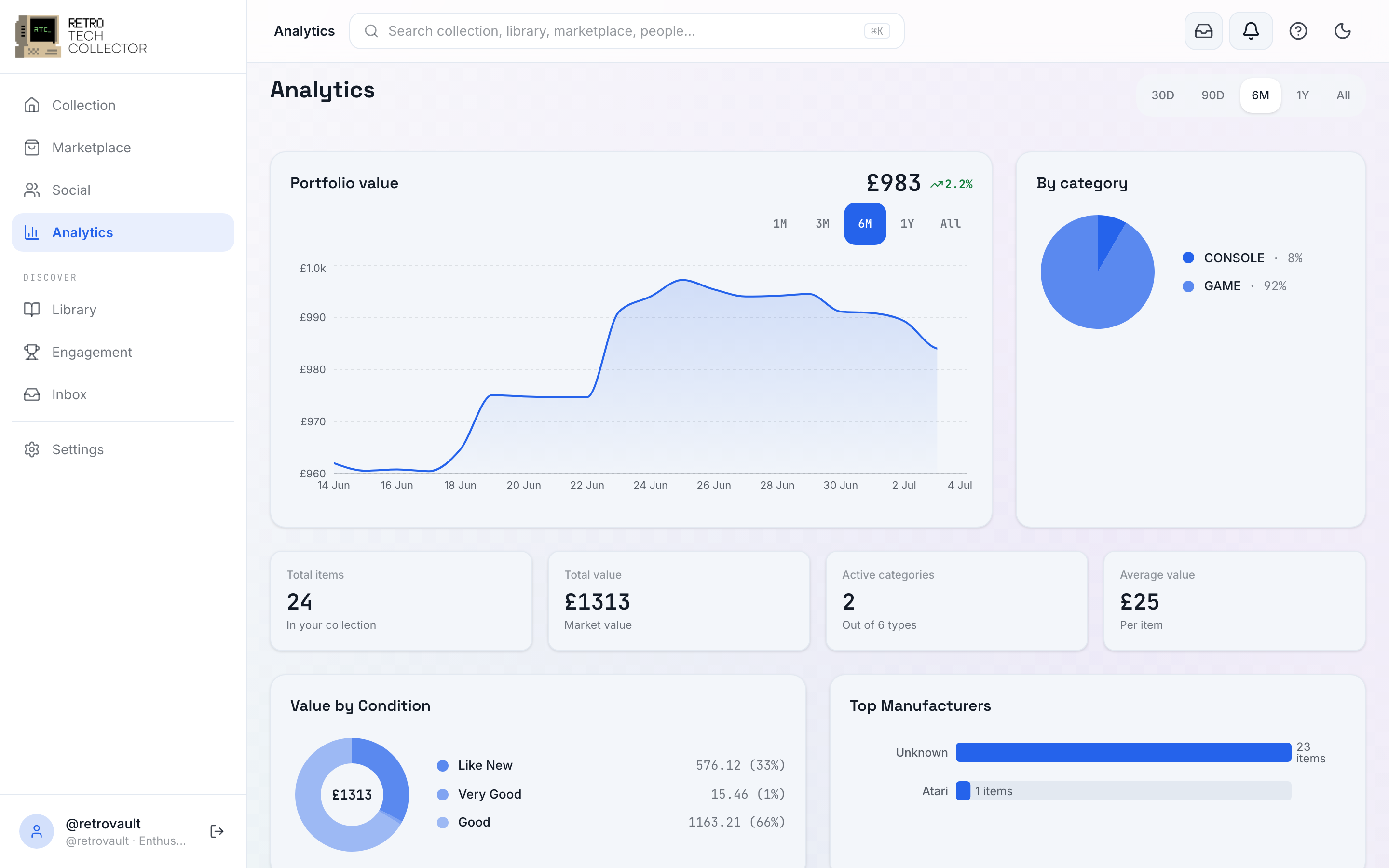This screenshot has width=1389, height=868.
Task: Open the Library section
Action: pos(123,310)
